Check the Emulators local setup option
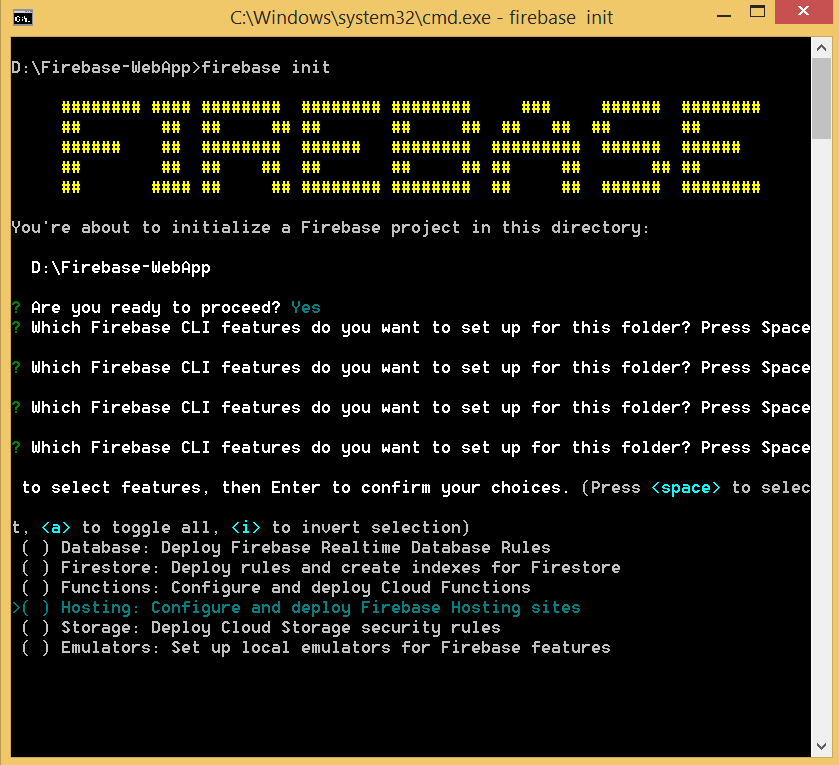Viewport: 839px width, 765px height. tap(34, 647)
